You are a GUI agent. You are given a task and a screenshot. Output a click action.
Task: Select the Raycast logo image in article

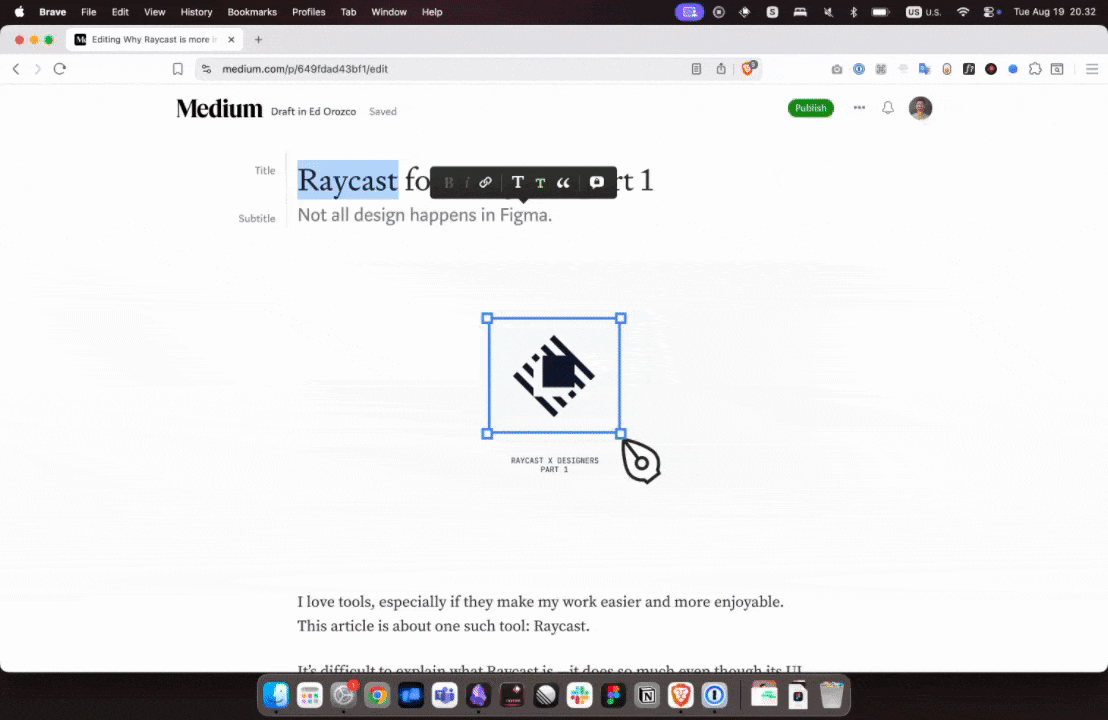point(554,376)
